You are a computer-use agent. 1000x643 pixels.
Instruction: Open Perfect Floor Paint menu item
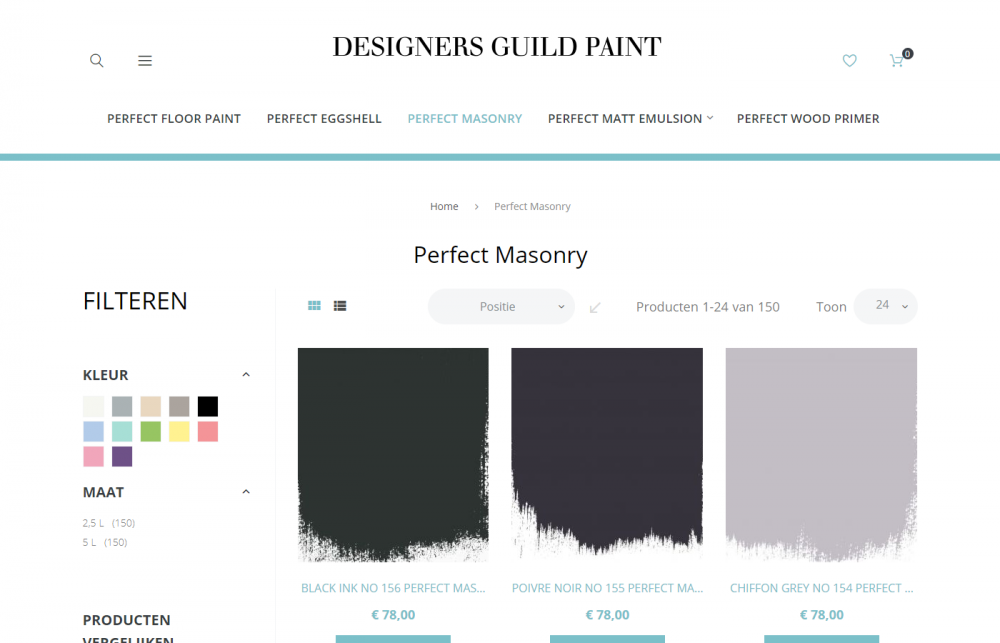[174, 119]
